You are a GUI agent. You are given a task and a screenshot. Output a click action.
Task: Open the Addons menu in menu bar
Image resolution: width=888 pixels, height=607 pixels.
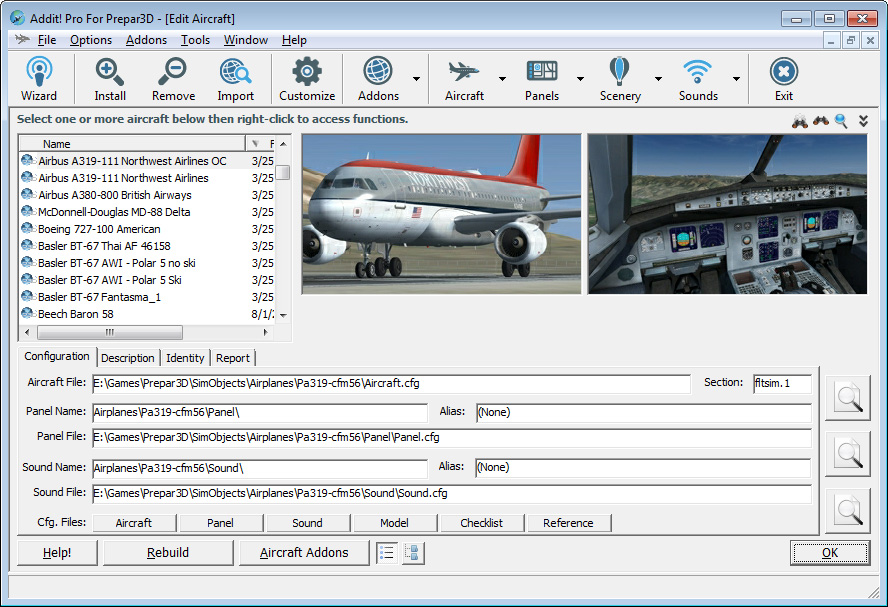coord(146,40)
